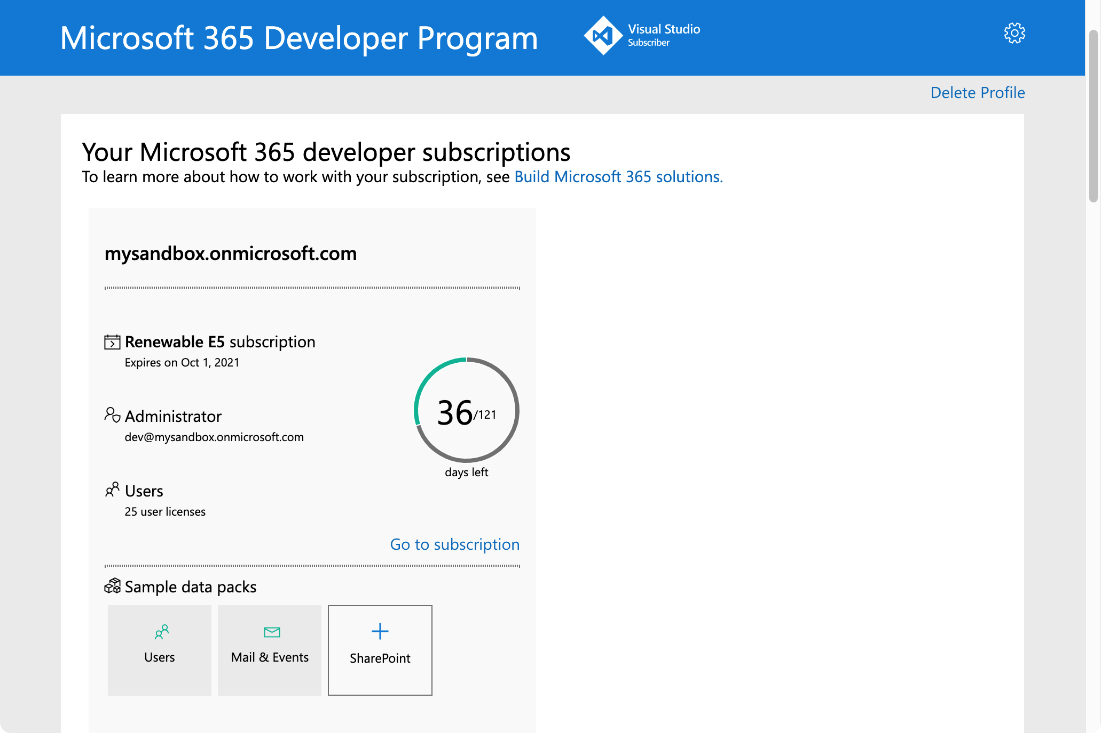Viewport: 1101px width, 733px height.
Task: Open the settings gear menu
Action: click(1014, 32)
